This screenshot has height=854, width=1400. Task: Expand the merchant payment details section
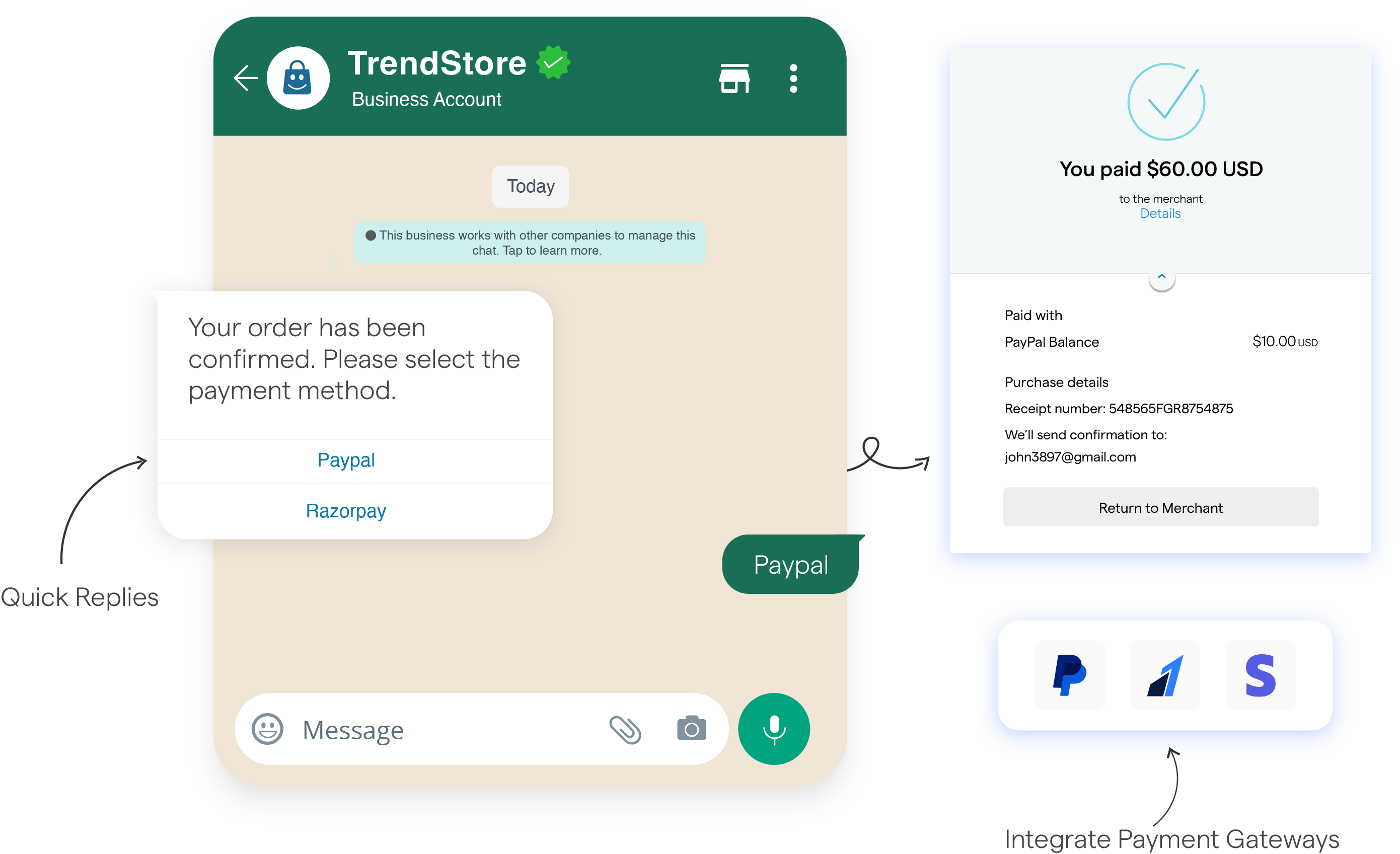coord(1160,276)
